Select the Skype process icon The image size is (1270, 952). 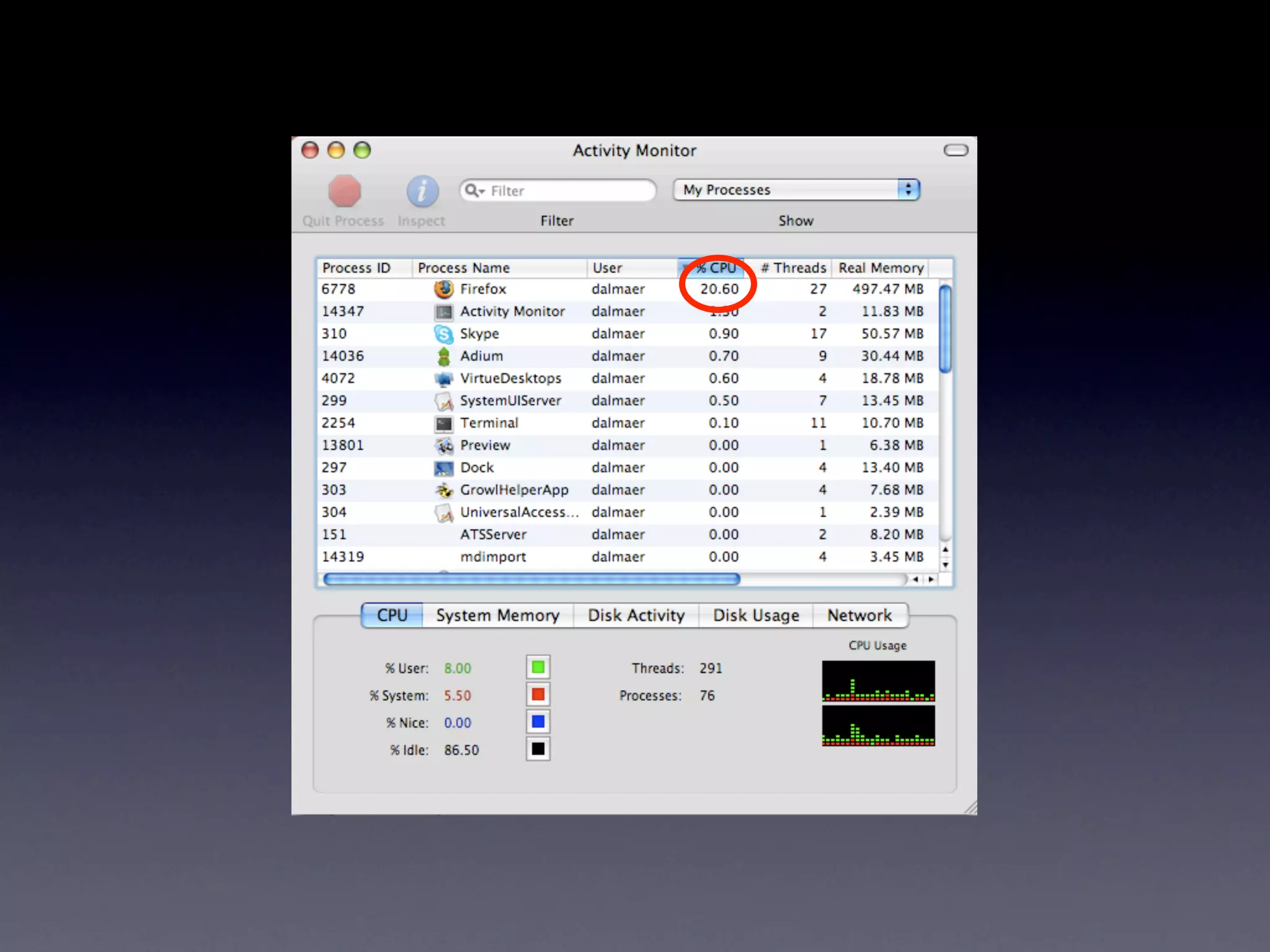[443, 334]
